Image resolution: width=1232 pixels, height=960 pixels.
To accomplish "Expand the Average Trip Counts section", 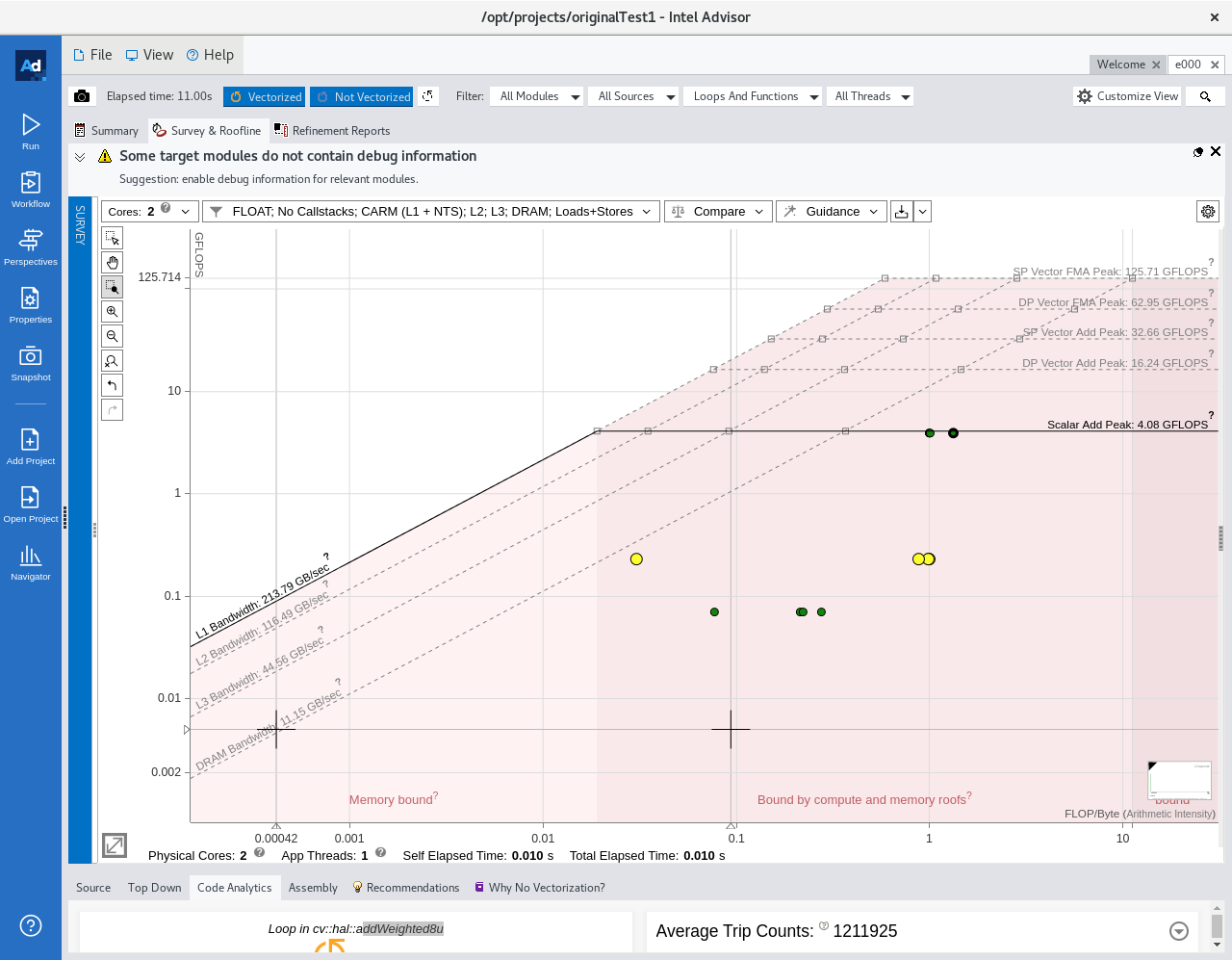I will [1178, 931].
